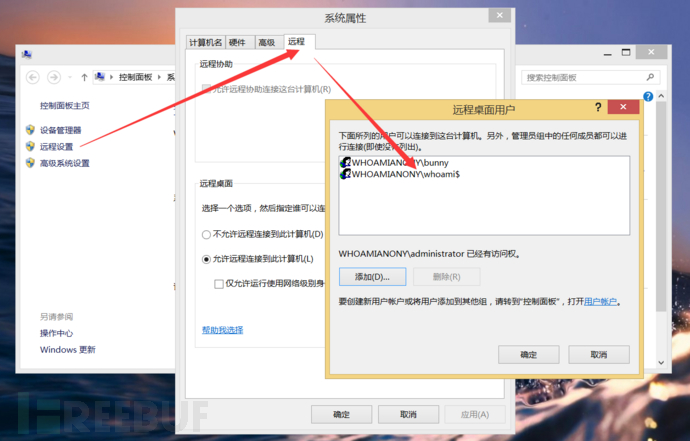Switch to the 计算机名 tab

(206, 42)
